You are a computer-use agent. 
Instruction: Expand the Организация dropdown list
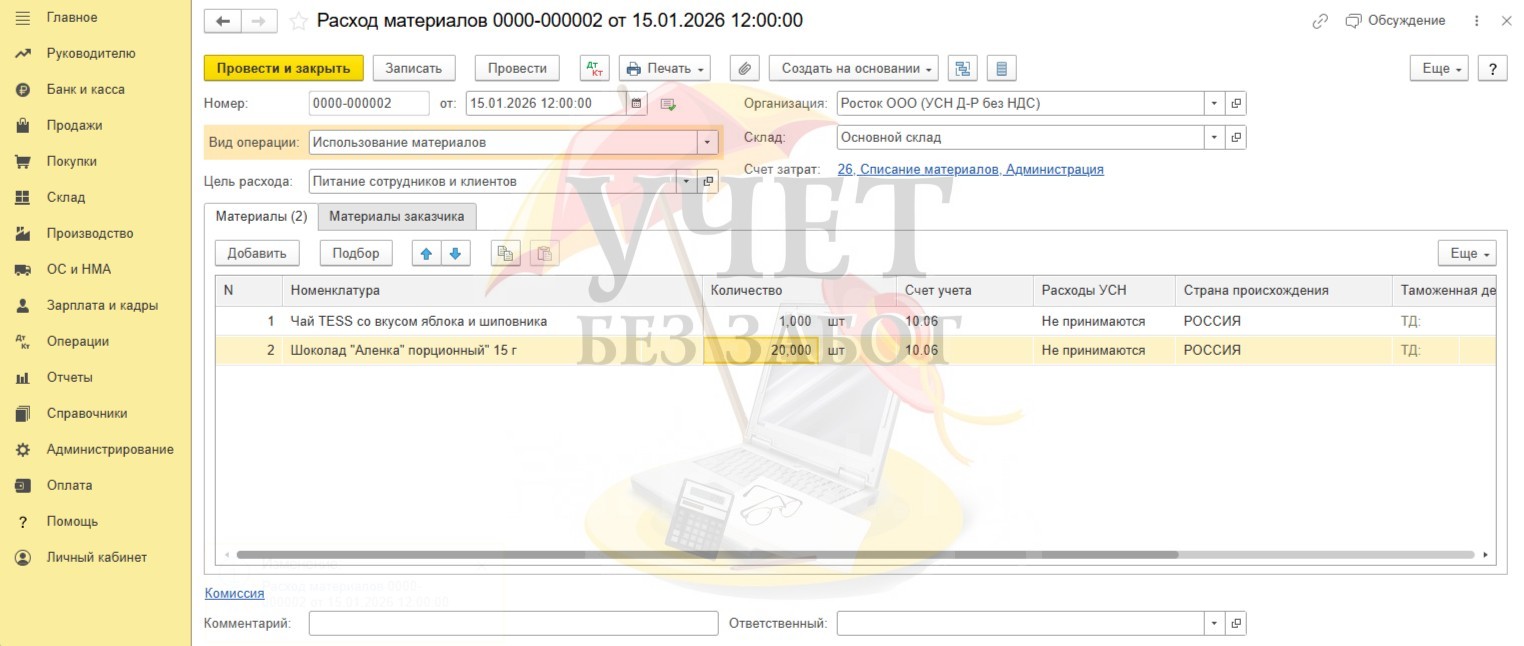[x=1214, y=103]
